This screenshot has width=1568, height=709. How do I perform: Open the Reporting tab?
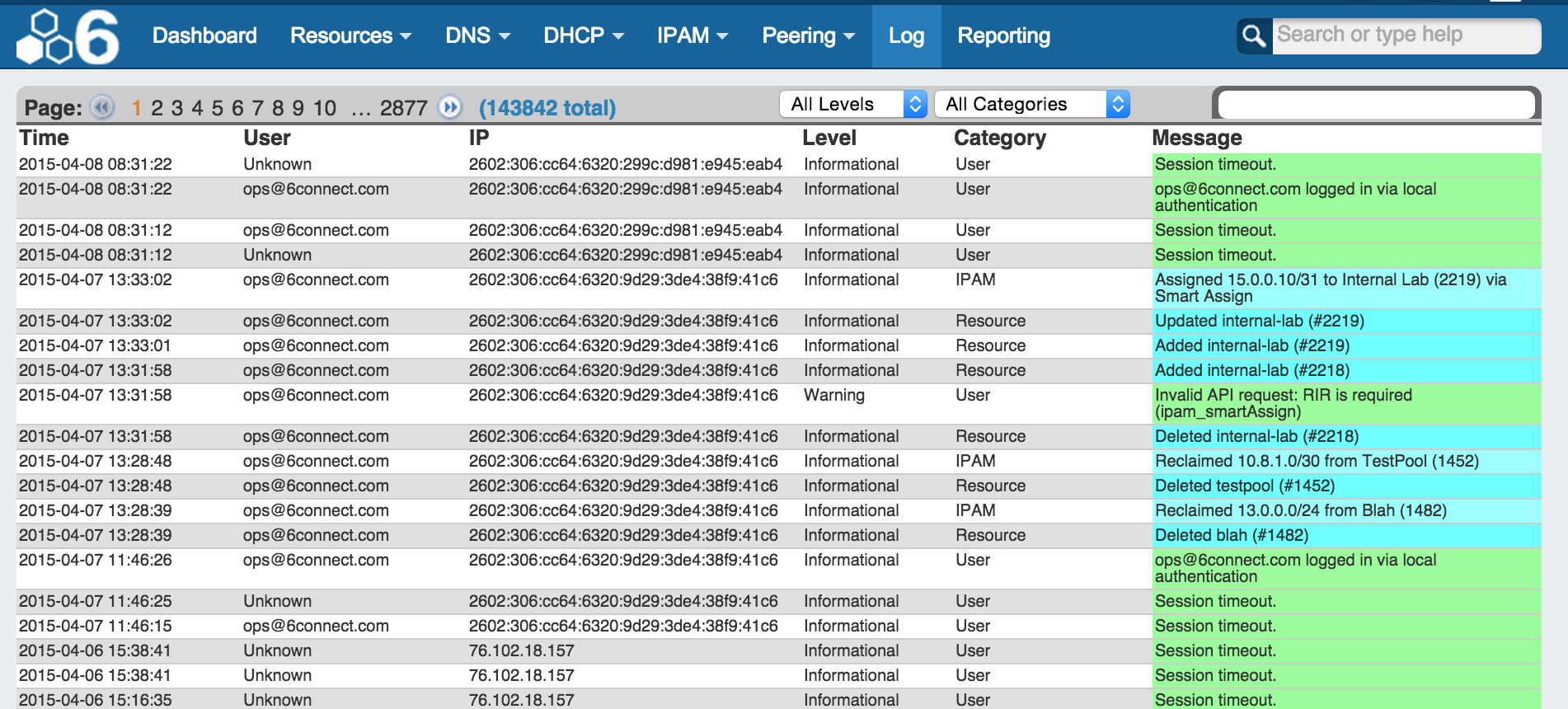click(x=1003, y=35)
